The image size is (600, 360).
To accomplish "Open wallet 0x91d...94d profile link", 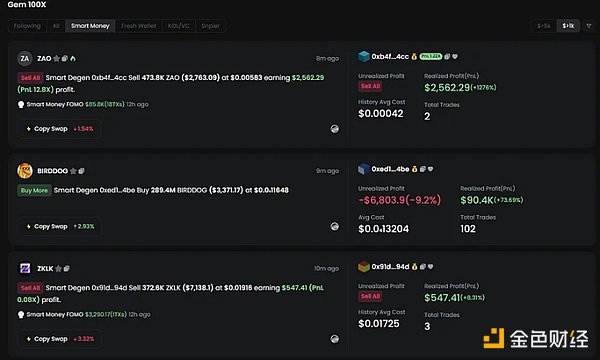I will pos(390,267).
